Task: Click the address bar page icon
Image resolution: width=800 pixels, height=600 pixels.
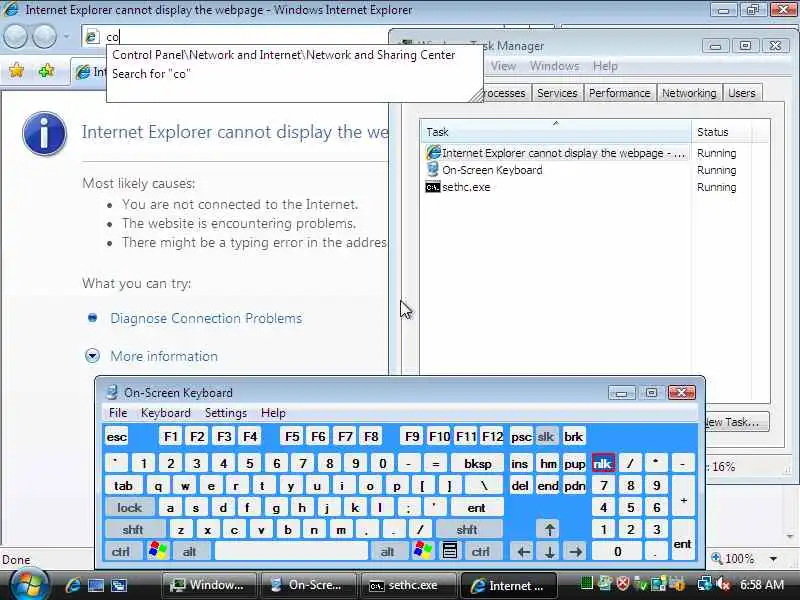Action: pos(92,36)
